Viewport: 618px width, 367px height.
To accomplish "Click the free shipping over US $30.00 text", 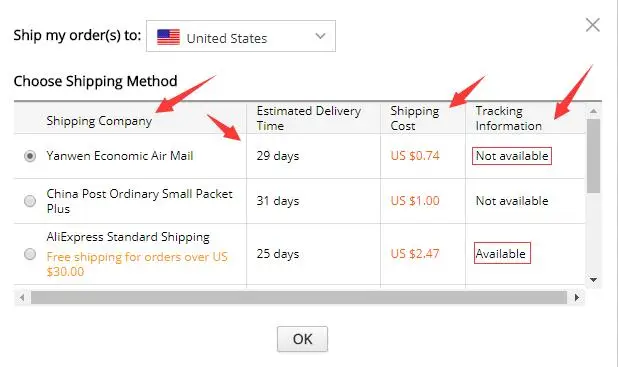I will click(x=137, y=264).
